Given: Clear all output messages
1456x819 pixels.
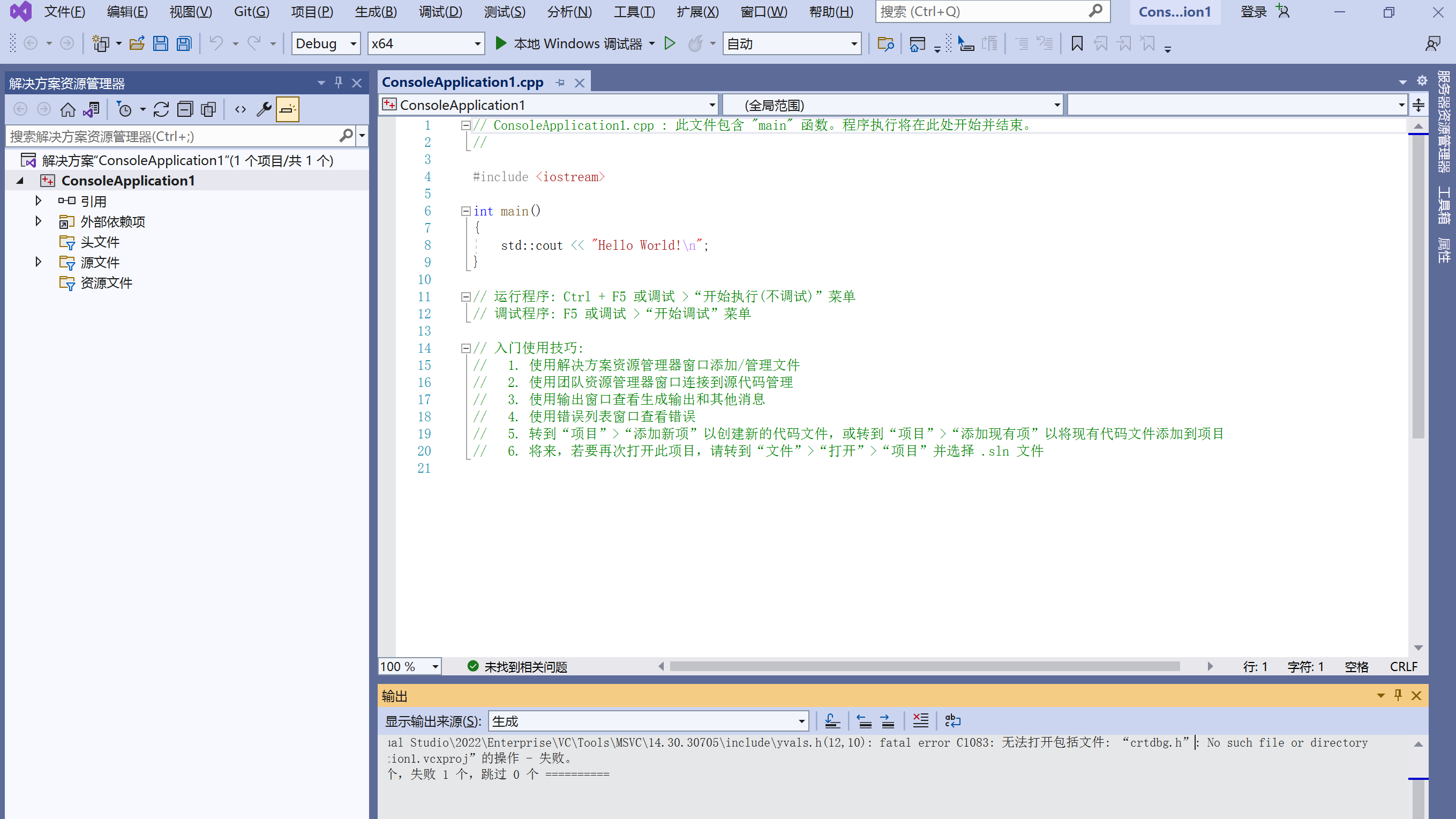Looking at the screenshot, I should 920,720.
